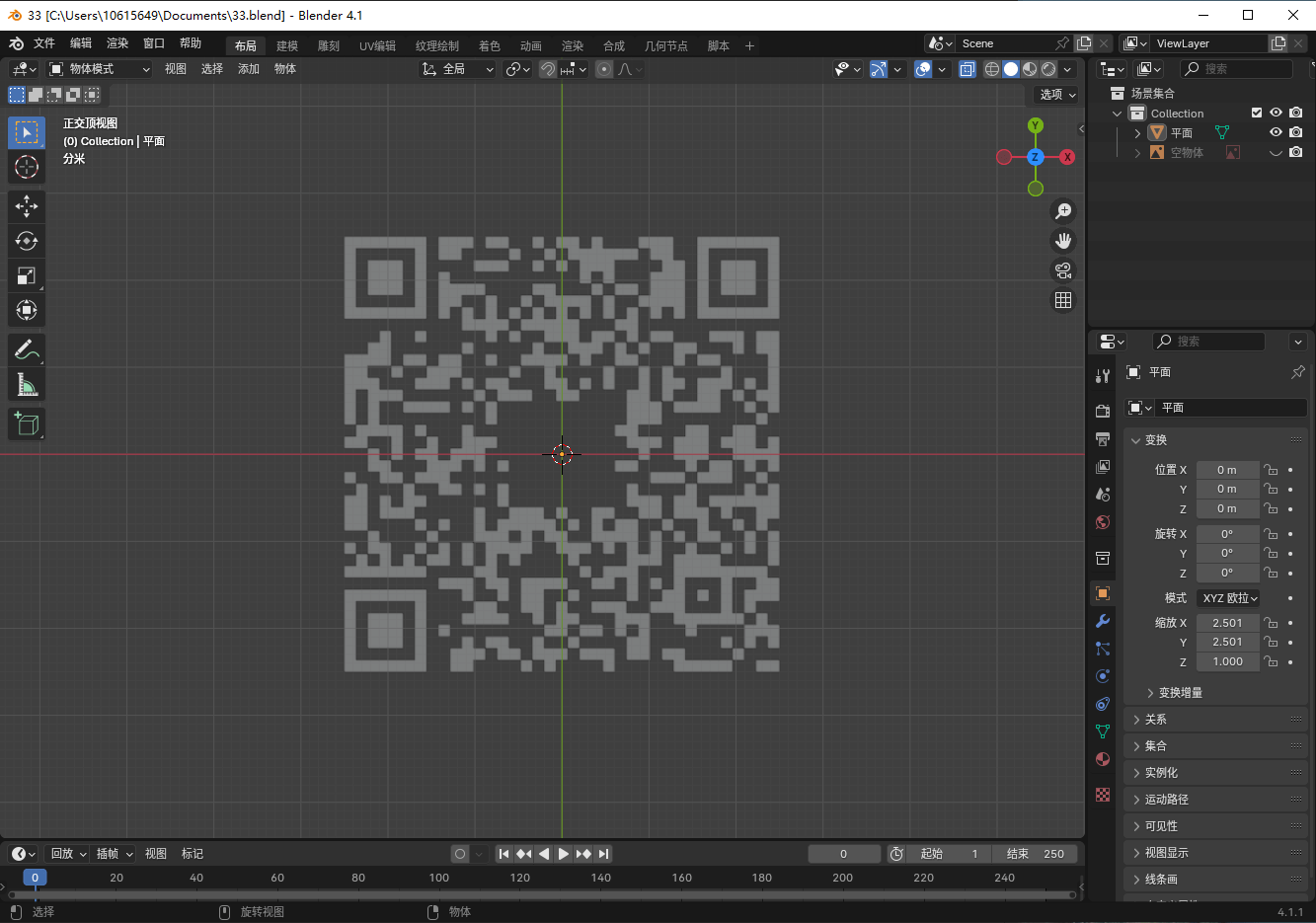Open the XYZ 欧拉 rotation mode dropdown
This screenshot has height=923, width=1316.
coord(1229,598)
